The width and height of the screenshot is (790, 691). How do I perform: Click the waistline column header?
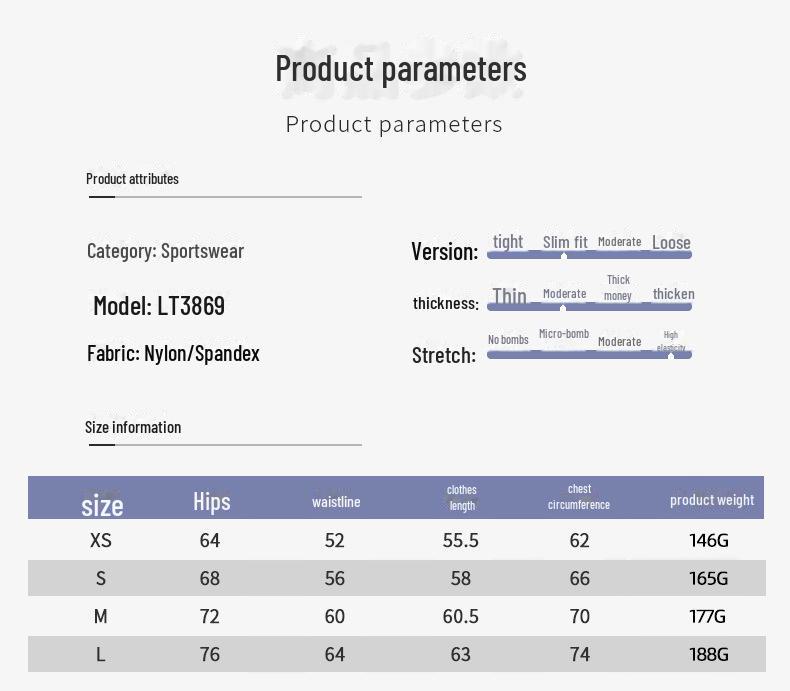[x=336, y=501]
